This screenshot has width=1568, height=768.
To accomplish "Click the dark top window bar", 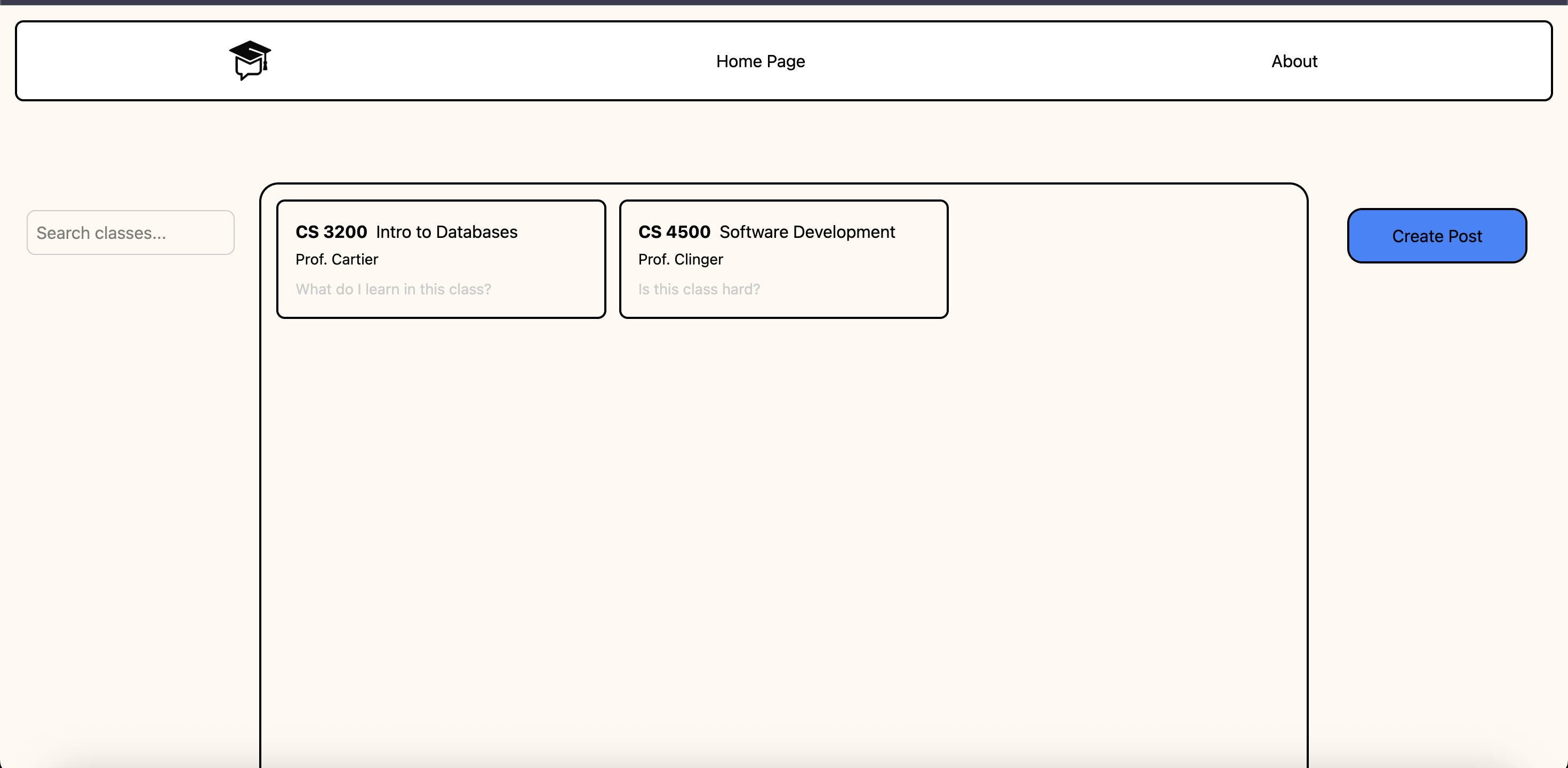I will [784, 2].
